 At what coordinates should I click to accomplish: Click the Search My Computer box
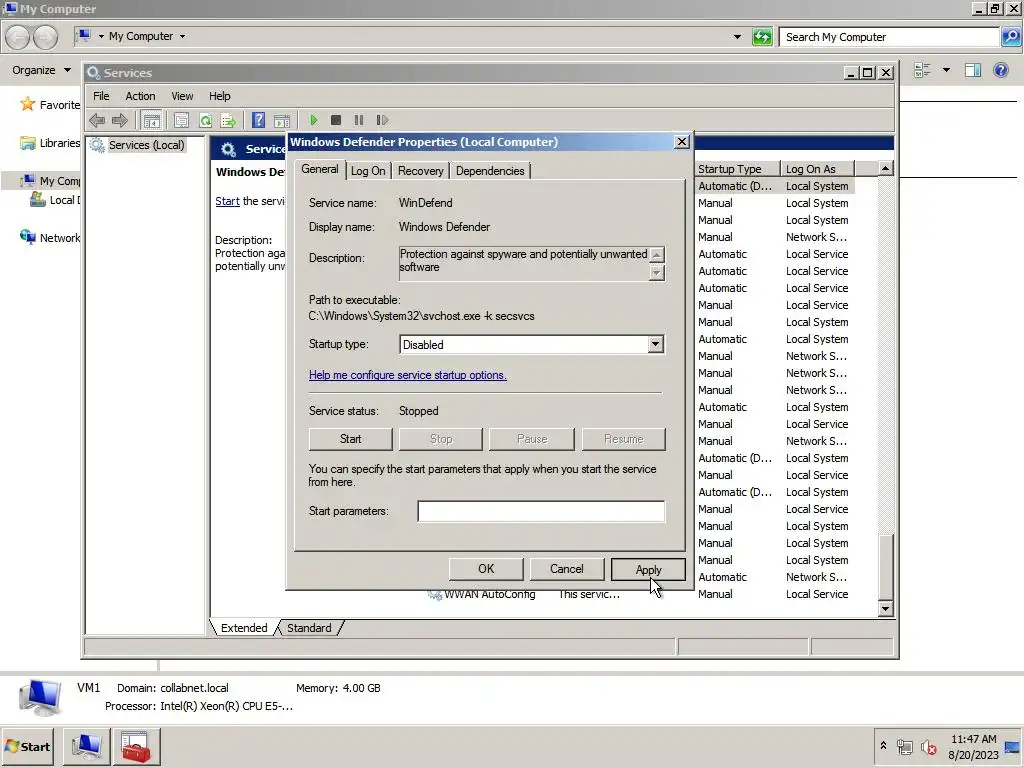pyautogui.click(x=889, y=37)
